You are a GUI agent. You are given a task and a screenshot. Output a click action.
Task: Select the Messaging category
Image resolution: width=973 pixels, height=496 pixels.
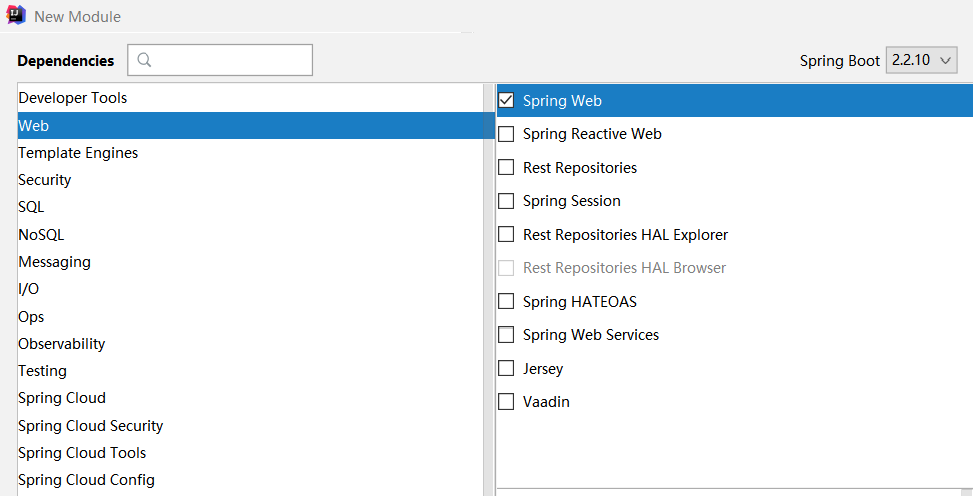click(54, 262)
